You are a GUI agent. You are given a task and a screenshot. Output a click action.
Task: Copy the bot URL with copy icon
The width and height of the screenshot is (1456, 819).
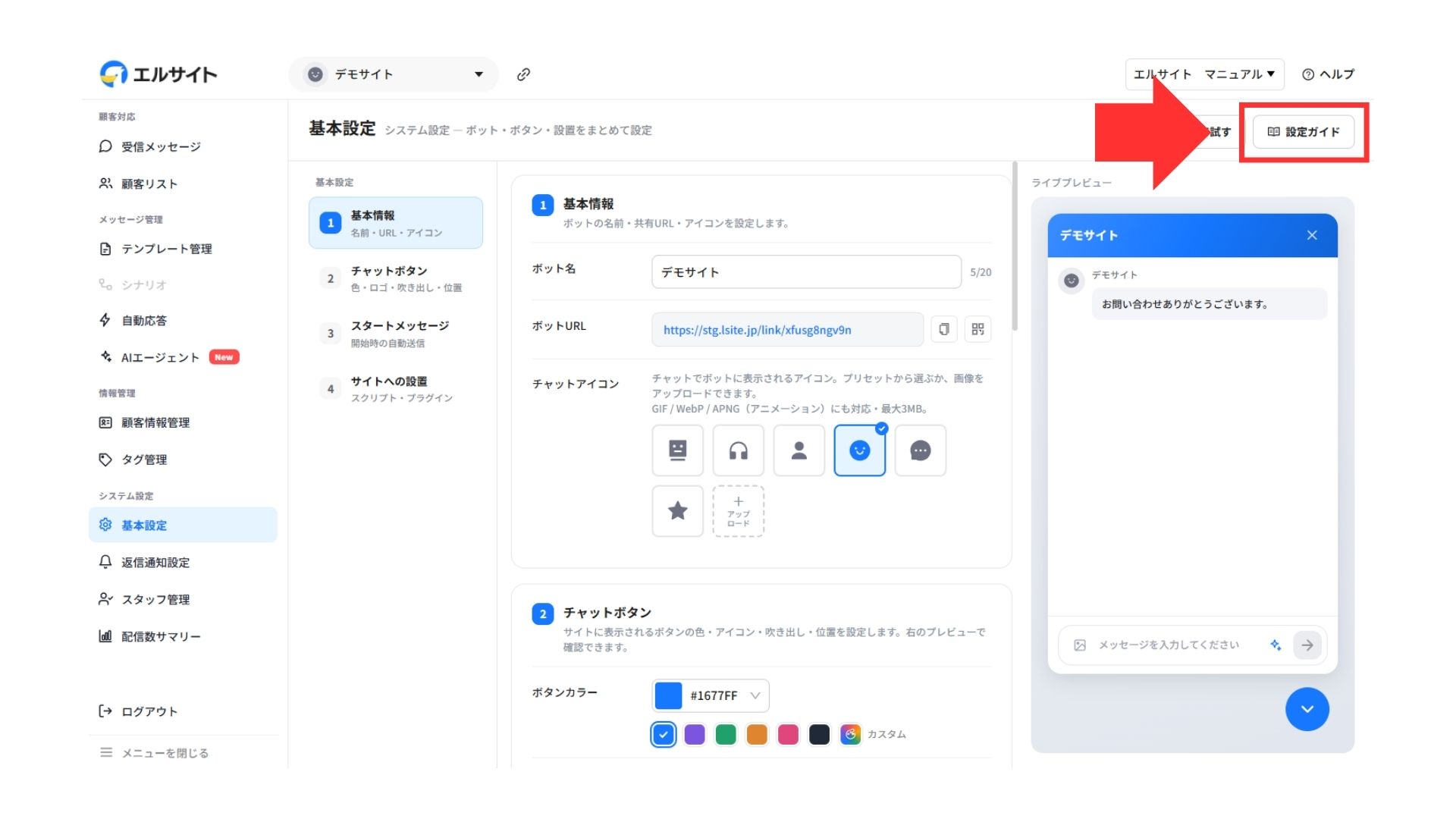944,329
